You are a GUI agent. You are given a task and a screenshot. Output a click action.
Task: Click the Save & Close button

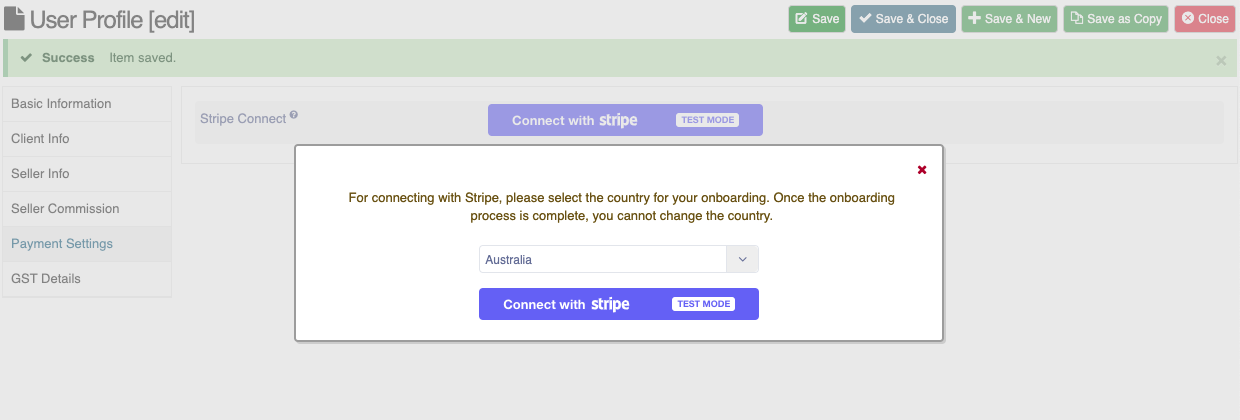(903, 19)
